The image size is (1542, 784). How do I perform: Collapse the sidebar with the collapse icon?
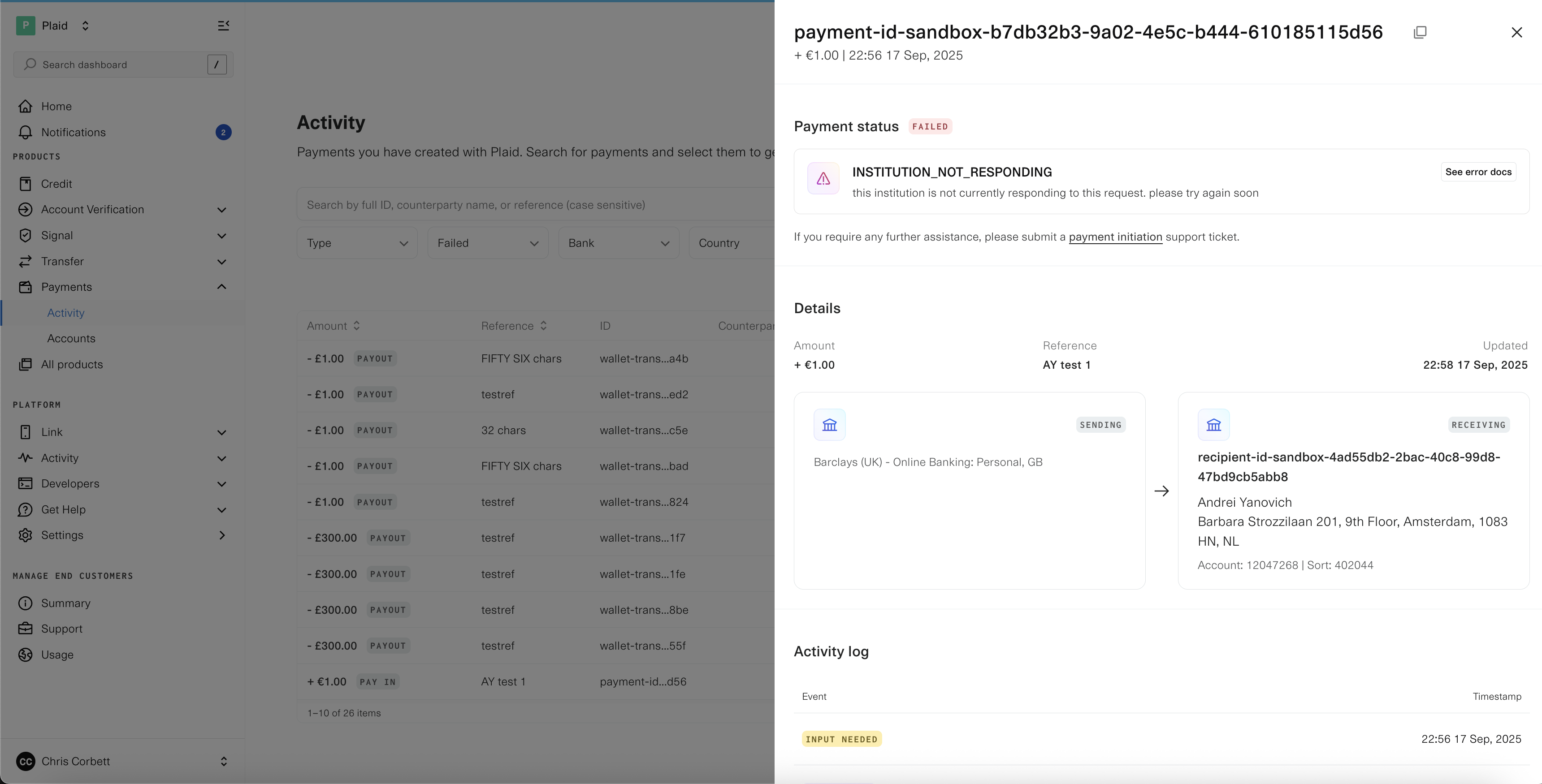tap(223, 26)
